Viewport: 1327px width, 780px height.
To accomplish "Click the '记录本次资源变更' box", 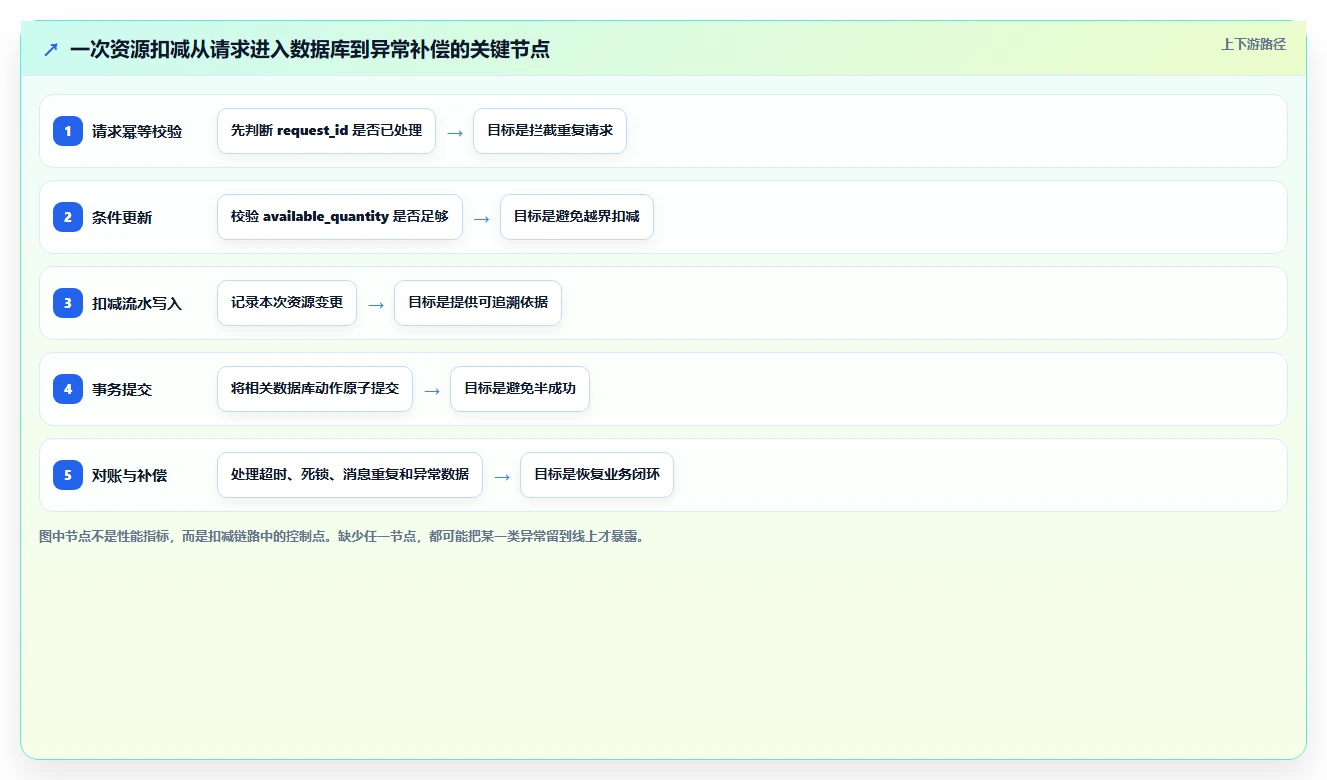I will [287, 303].
